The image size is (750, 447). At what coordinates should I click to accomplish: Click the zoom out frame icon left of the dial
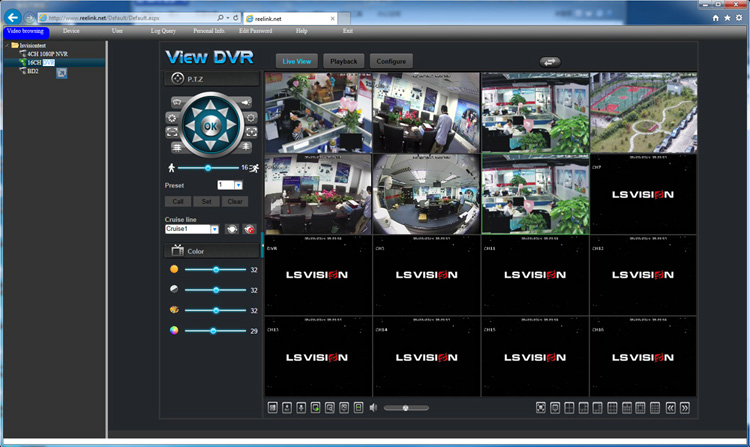(172, 132)
